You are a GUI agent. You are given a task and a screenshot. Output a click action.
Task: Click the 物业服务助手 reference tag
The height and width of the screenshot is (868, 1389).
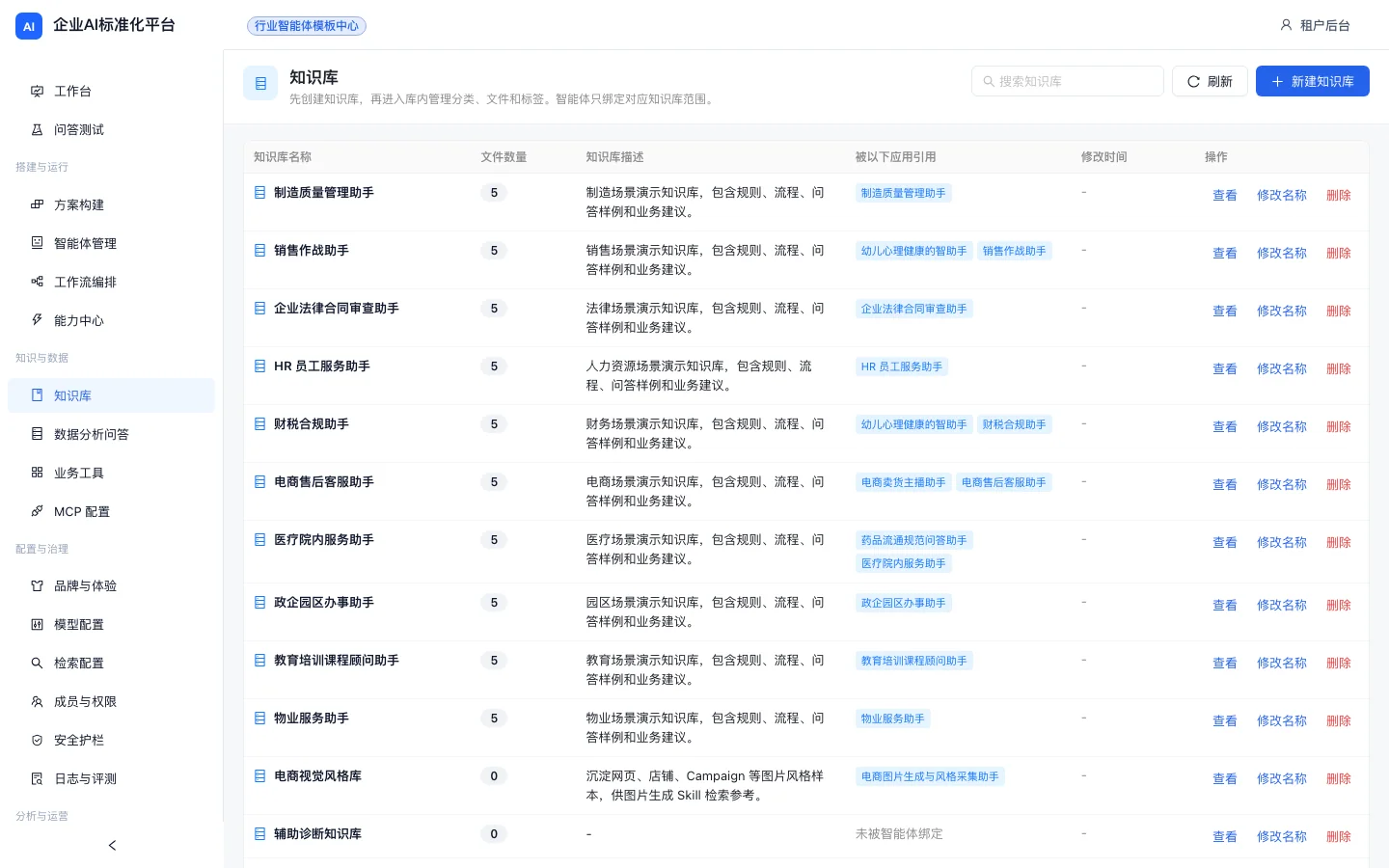pos(892,719)
